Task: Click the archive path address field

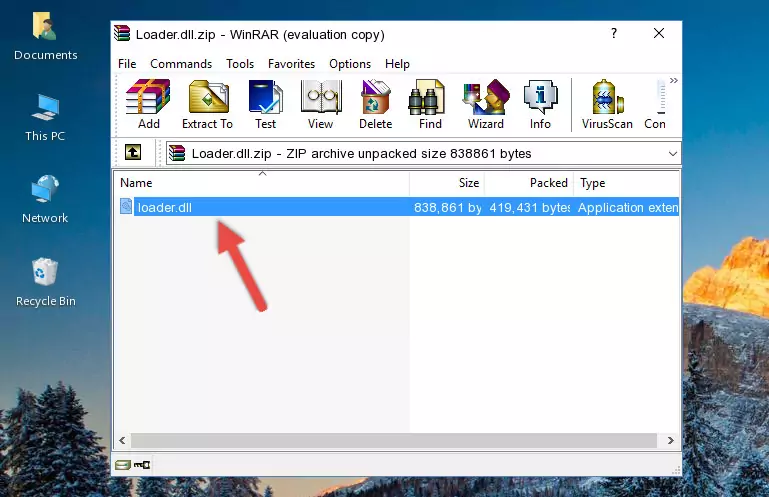Action: tap(423, 154)
